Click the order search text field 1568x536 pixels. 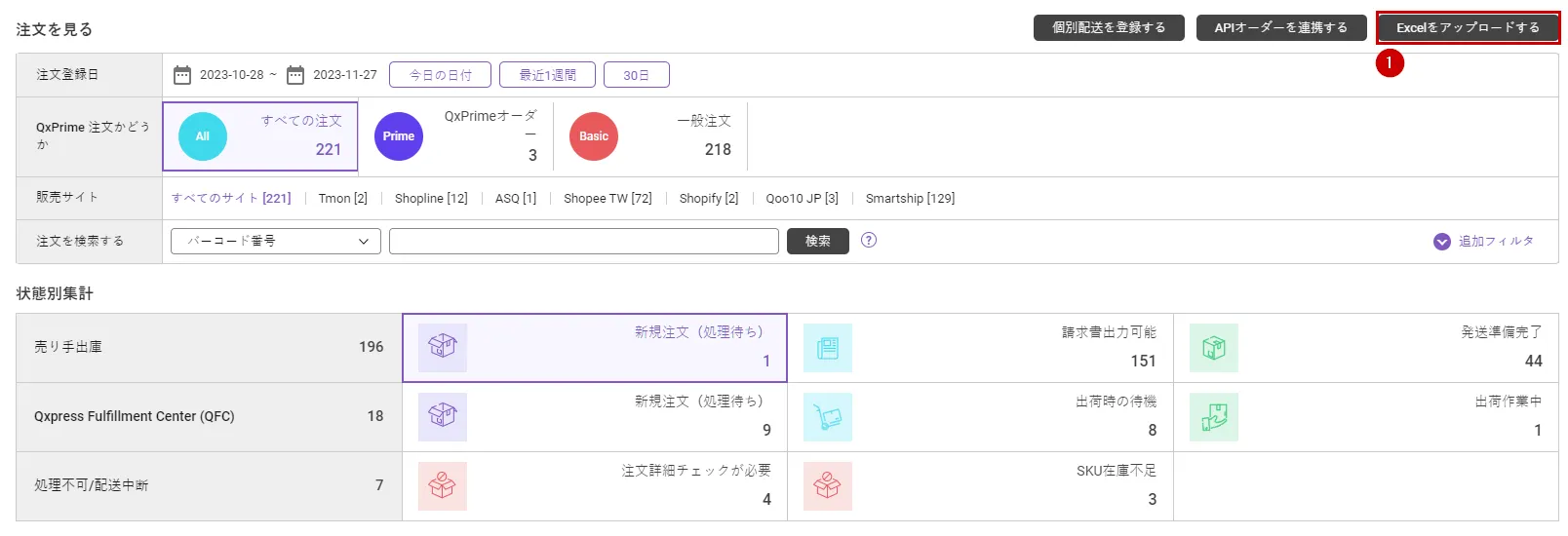pyautogui.click(x=583, y=241)
